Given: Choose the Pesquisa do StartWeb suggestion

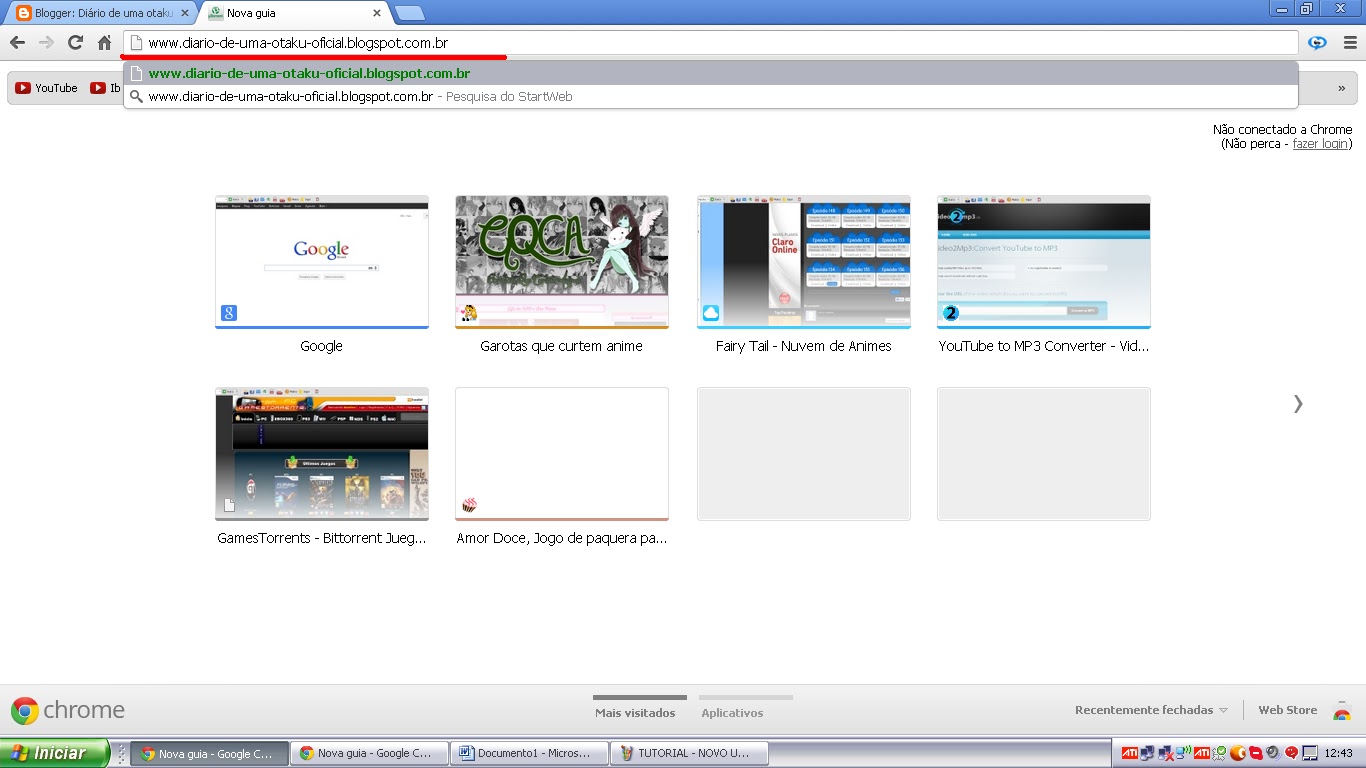Looking at the screenshot, I should coord(710,97).
